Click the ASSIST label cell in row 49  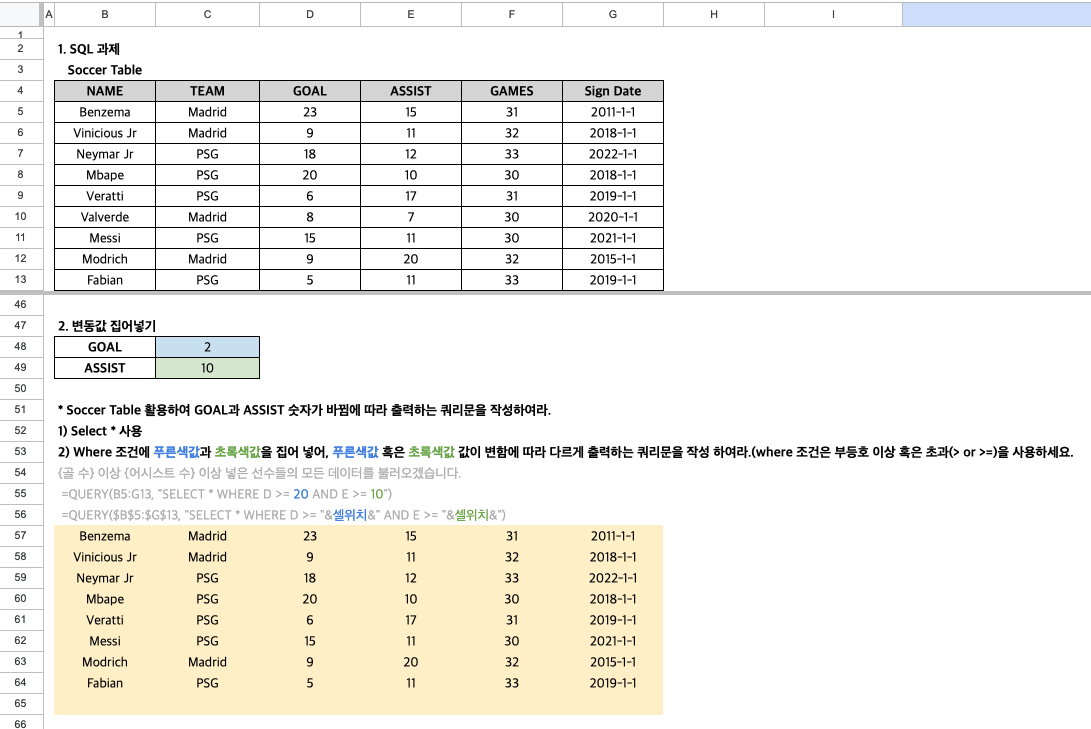point(105,368)
